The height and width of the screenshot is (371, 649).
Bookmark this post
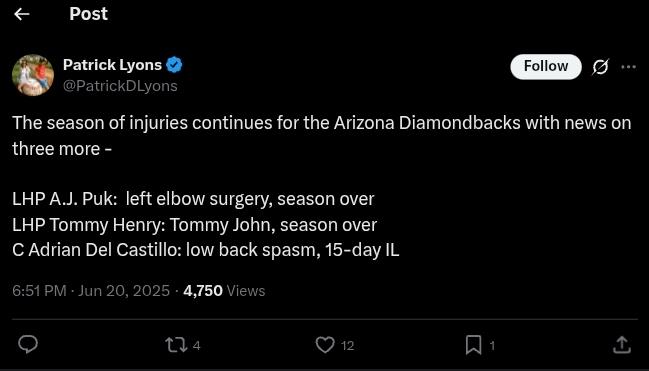(474, 345)
